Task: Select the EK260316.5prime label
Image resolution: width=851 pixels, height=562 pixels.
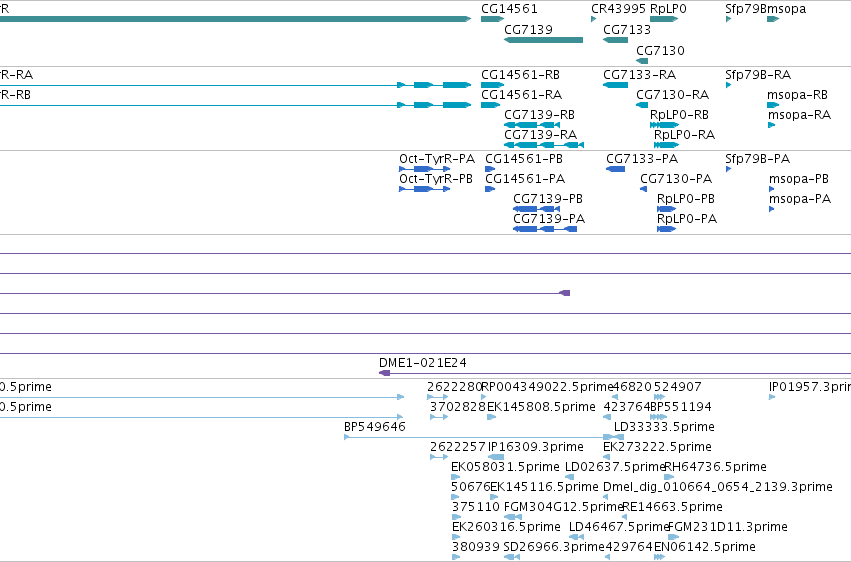Action: (506, 527)
